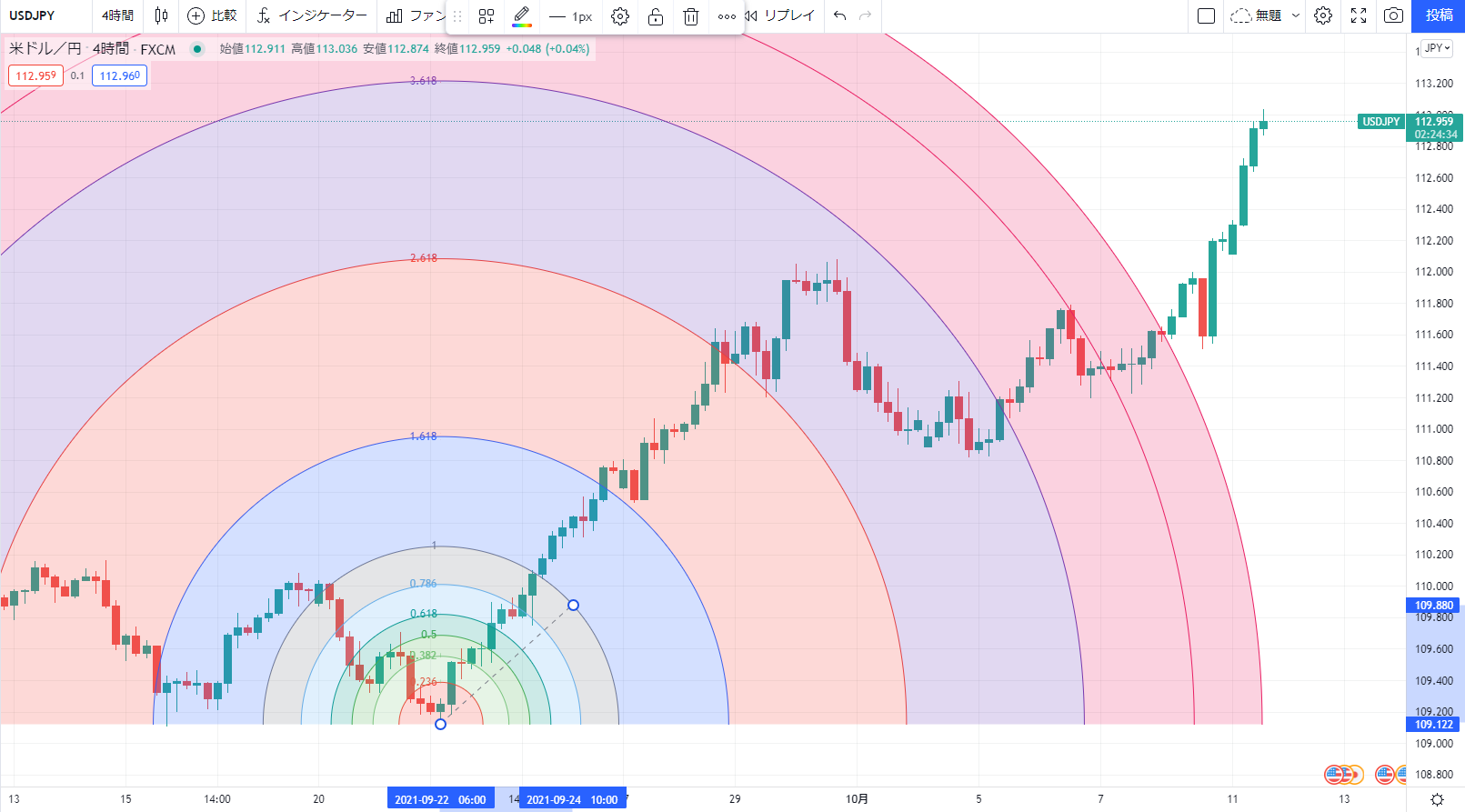The image size is (1465, 812).
Task: Click the 112.959 current price tag on axis
Action: 1435,127
